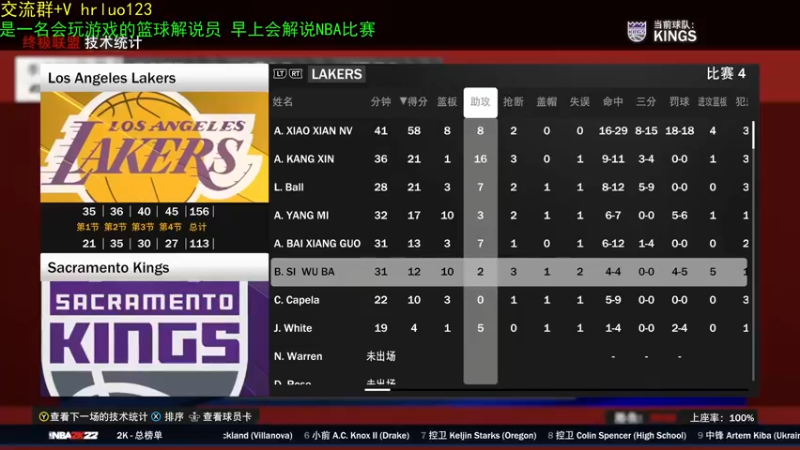Select player row A. YANG MI
Screen dimensions: 800x450
[510, 215]
